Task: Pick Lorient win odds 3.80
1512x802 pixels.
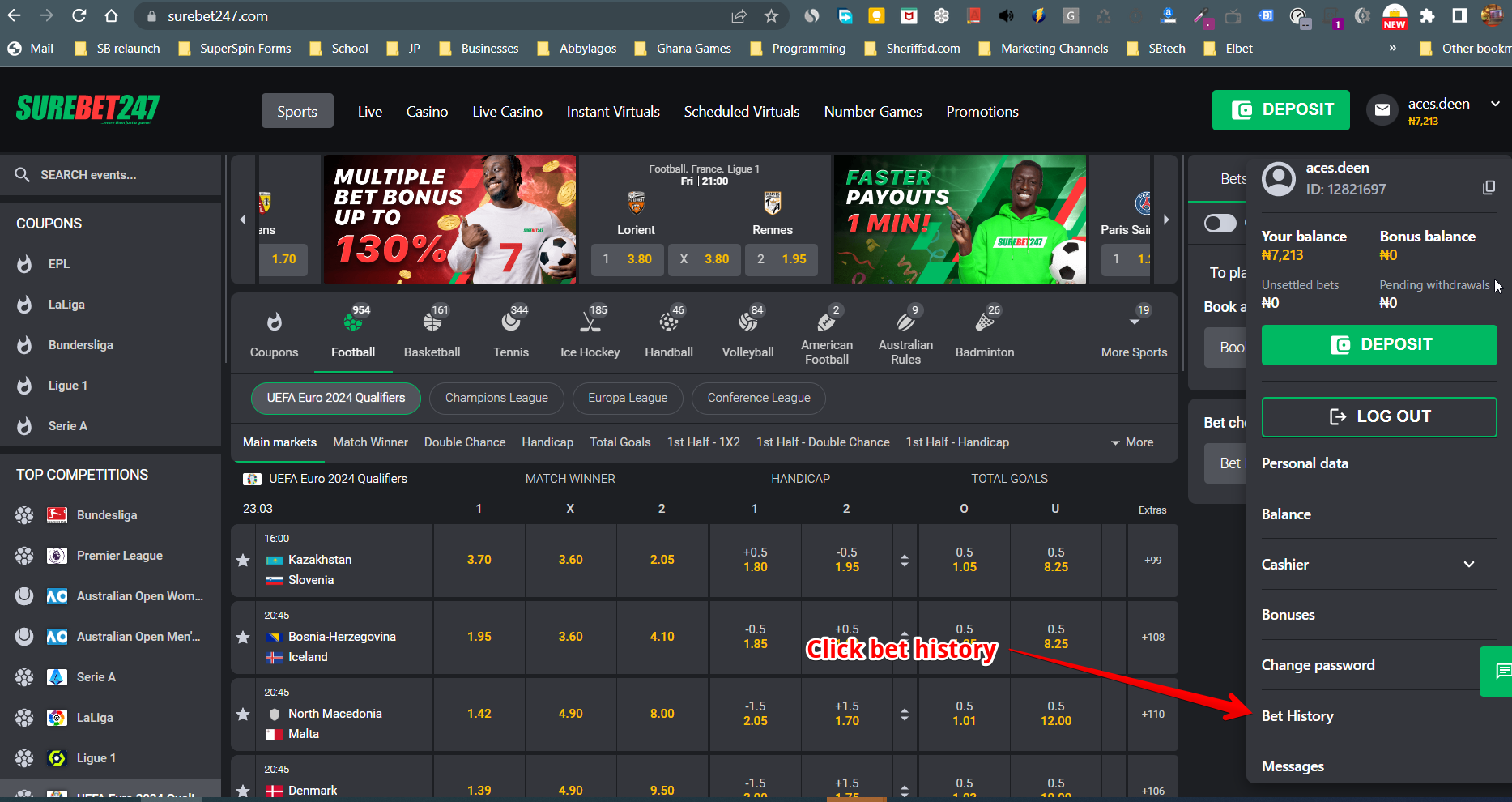Action: pyautogui.click(x=628, y=259)
